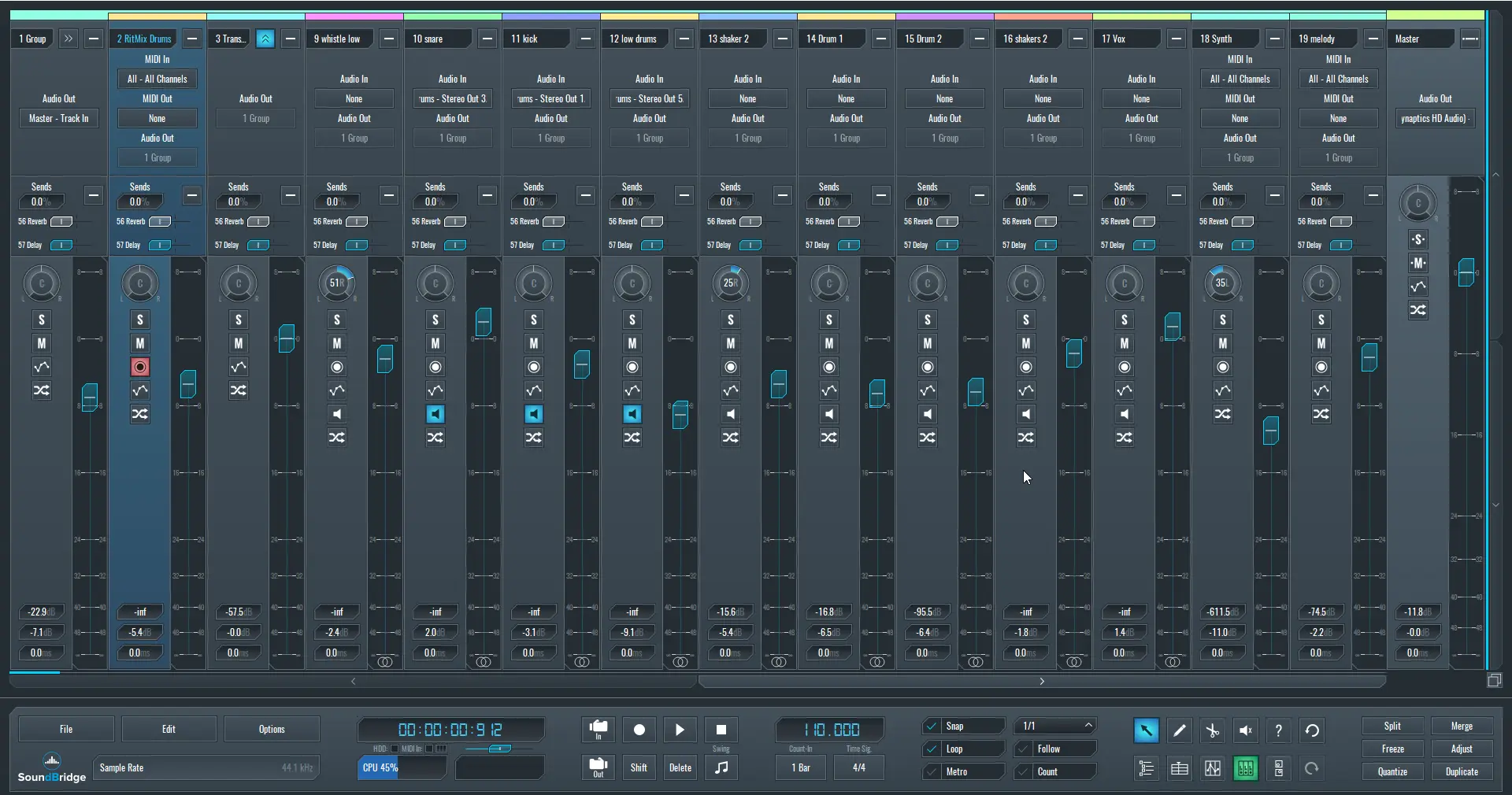Mute the 10 snare channel

click(435, 343)
